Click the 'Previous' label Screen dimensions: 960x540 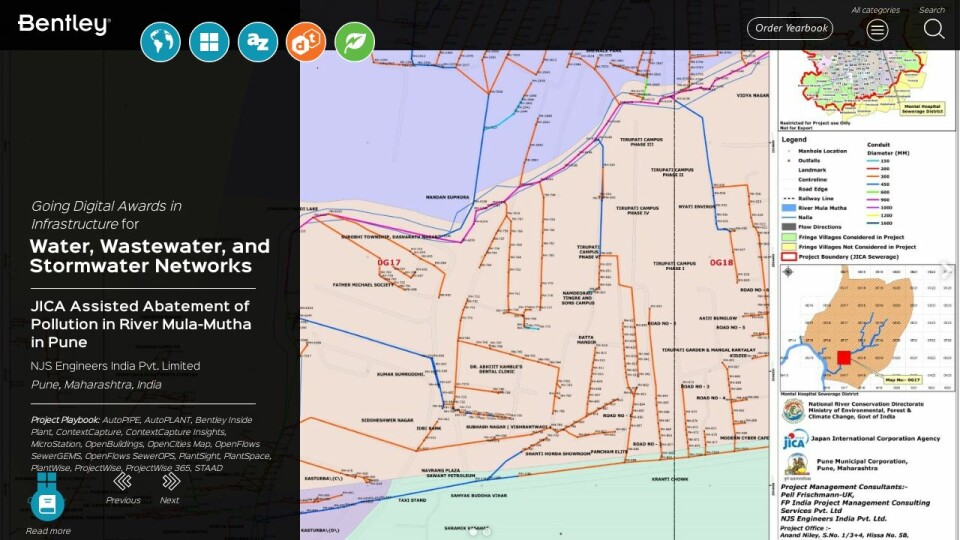pyautogui.click(x=122, y=500)
